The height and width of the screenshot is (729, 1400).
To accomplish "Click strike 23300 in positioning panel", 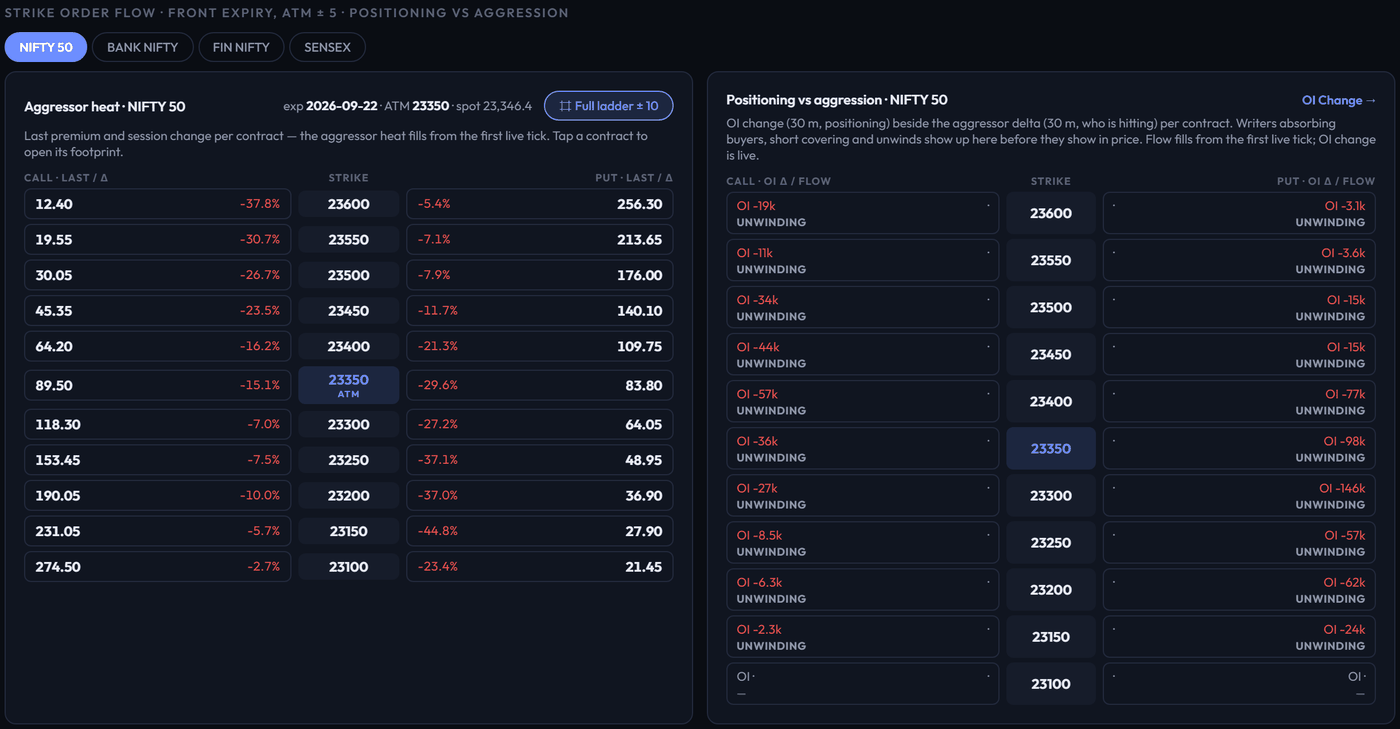I will pos(1051,495).
